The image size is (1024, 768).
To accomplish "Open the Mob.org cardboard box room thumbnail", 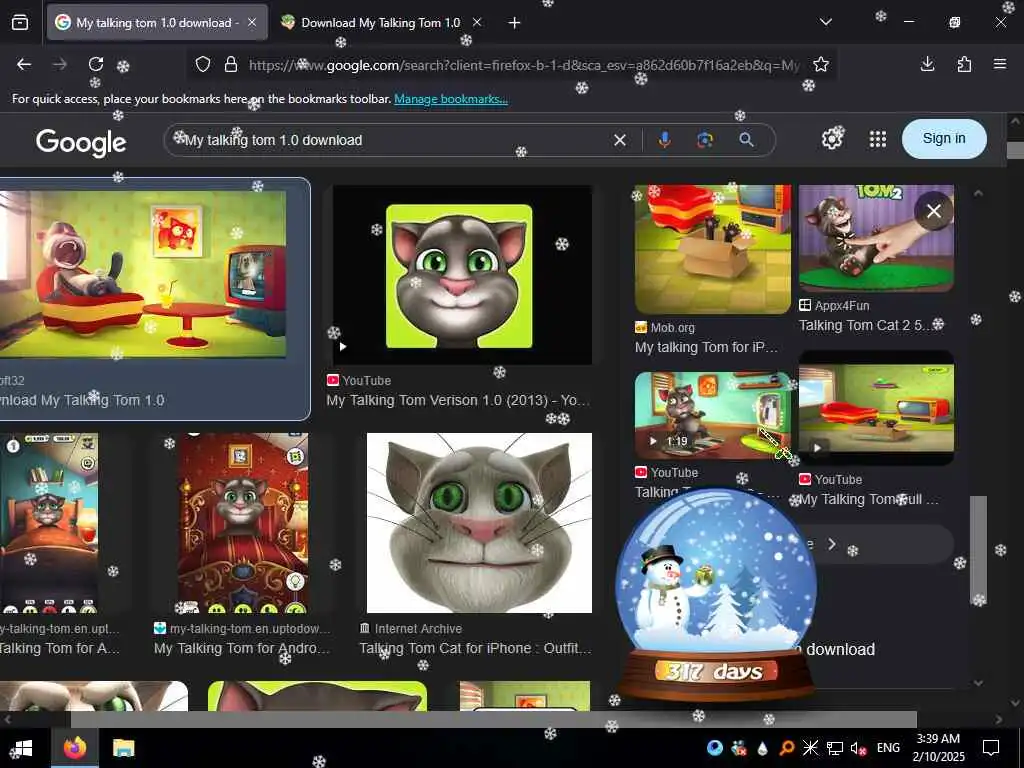I will click(x=712, y=249).
